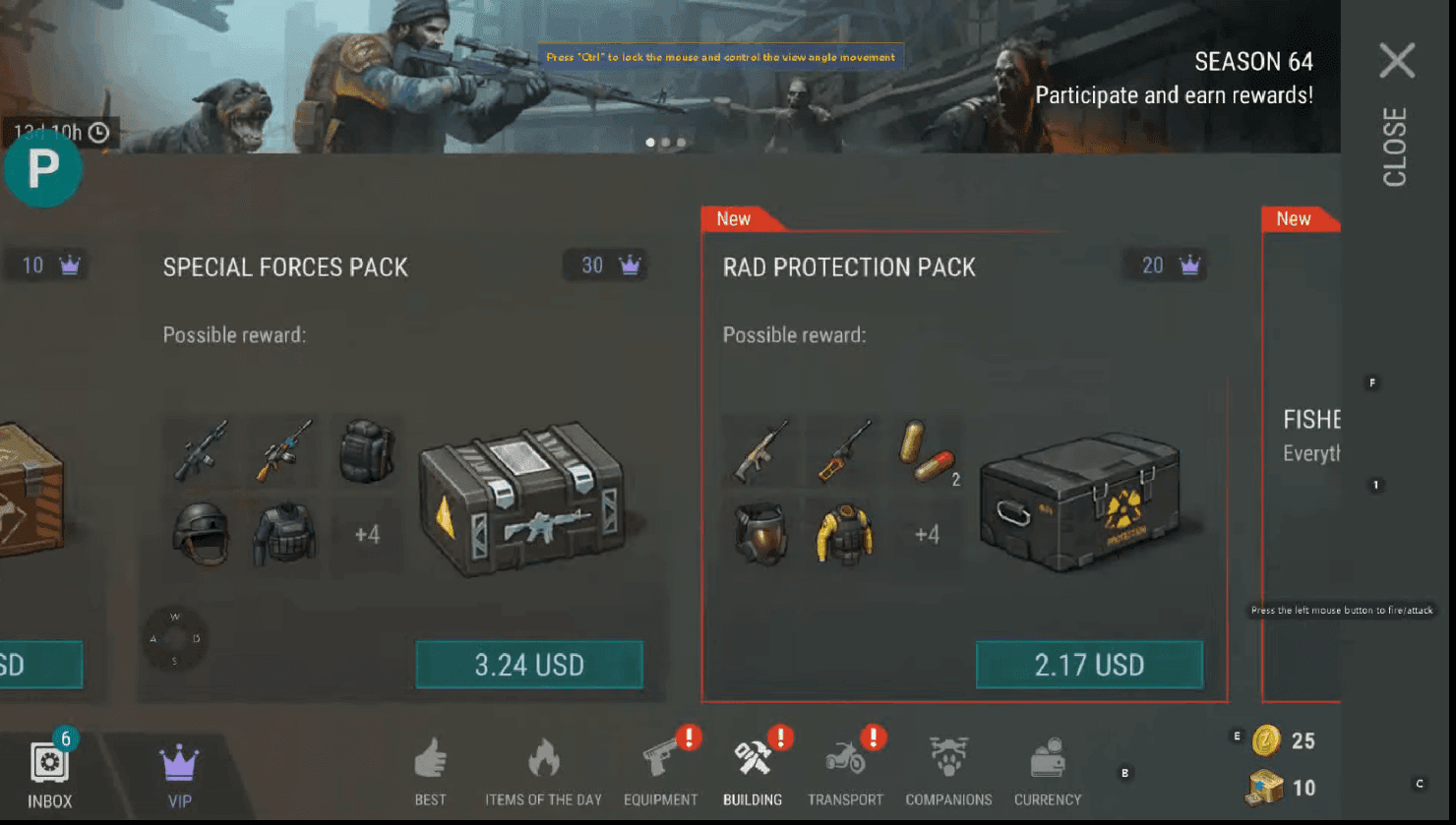Open the VIP crown tab
The width and height of the screenshot is (1456, 825).
[x=179, y=764]
